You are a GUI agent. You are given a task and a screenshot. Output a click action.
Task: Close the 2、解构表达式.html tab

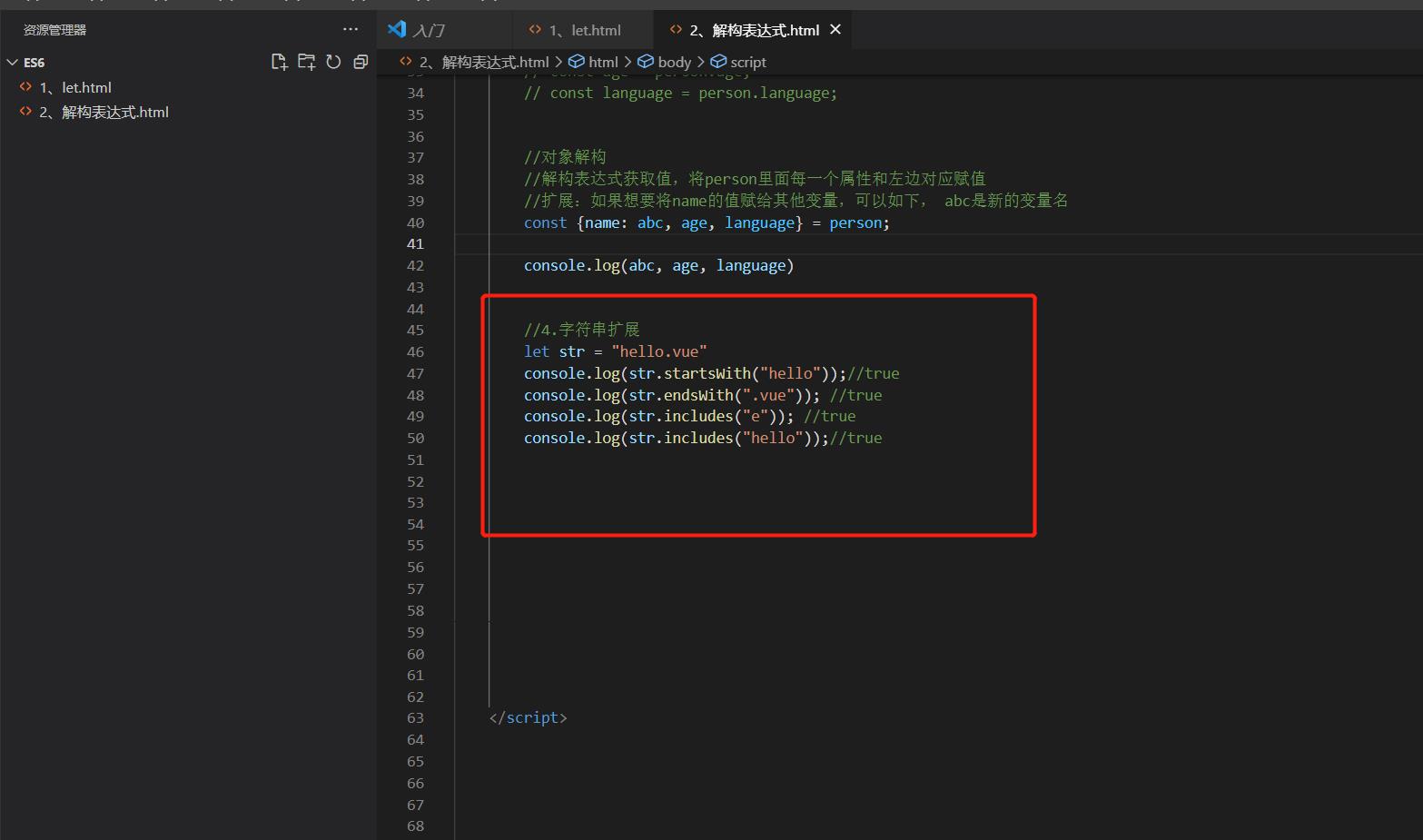click(x=835, y=29)
